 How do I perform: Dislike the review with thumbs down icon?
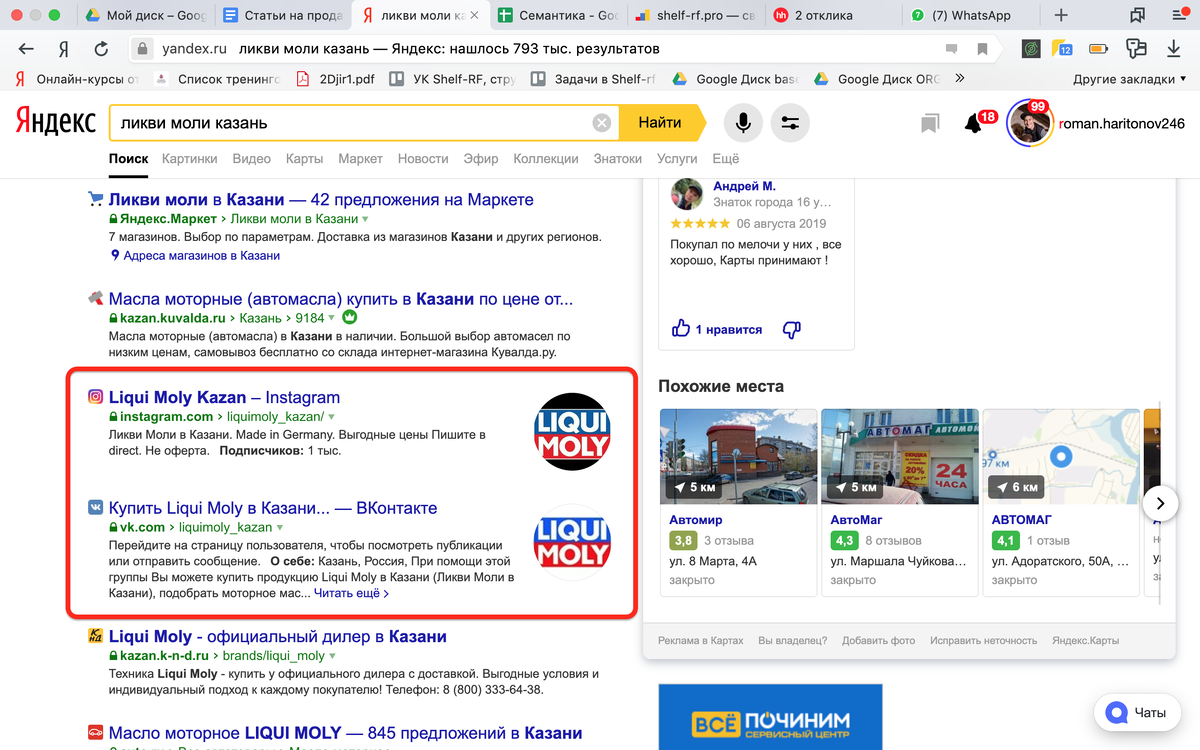pyautogui.click(x=791, y=329)
